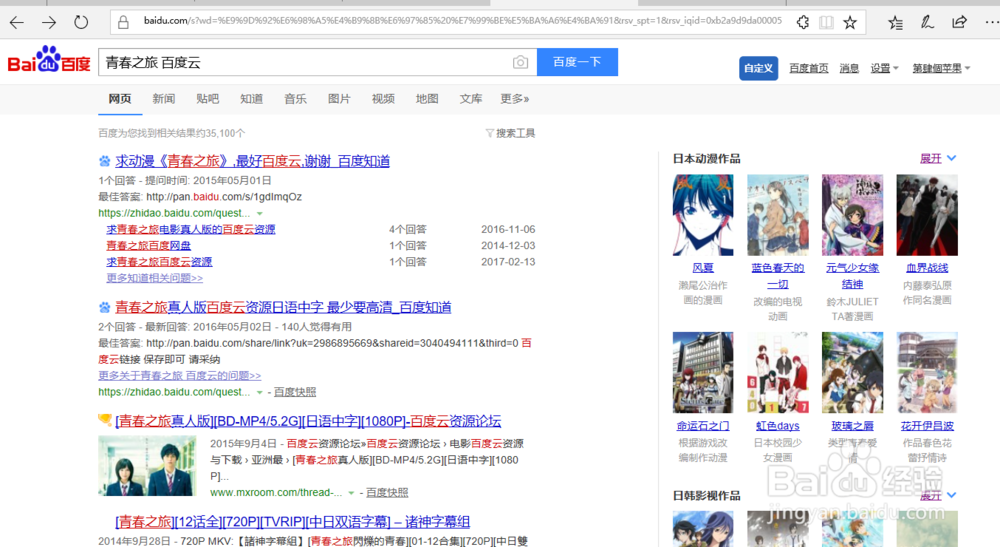Switch to the 文库 tab
Image resolution: width=1000 pixels, height=547 pixels.
(x=471, y=99)
